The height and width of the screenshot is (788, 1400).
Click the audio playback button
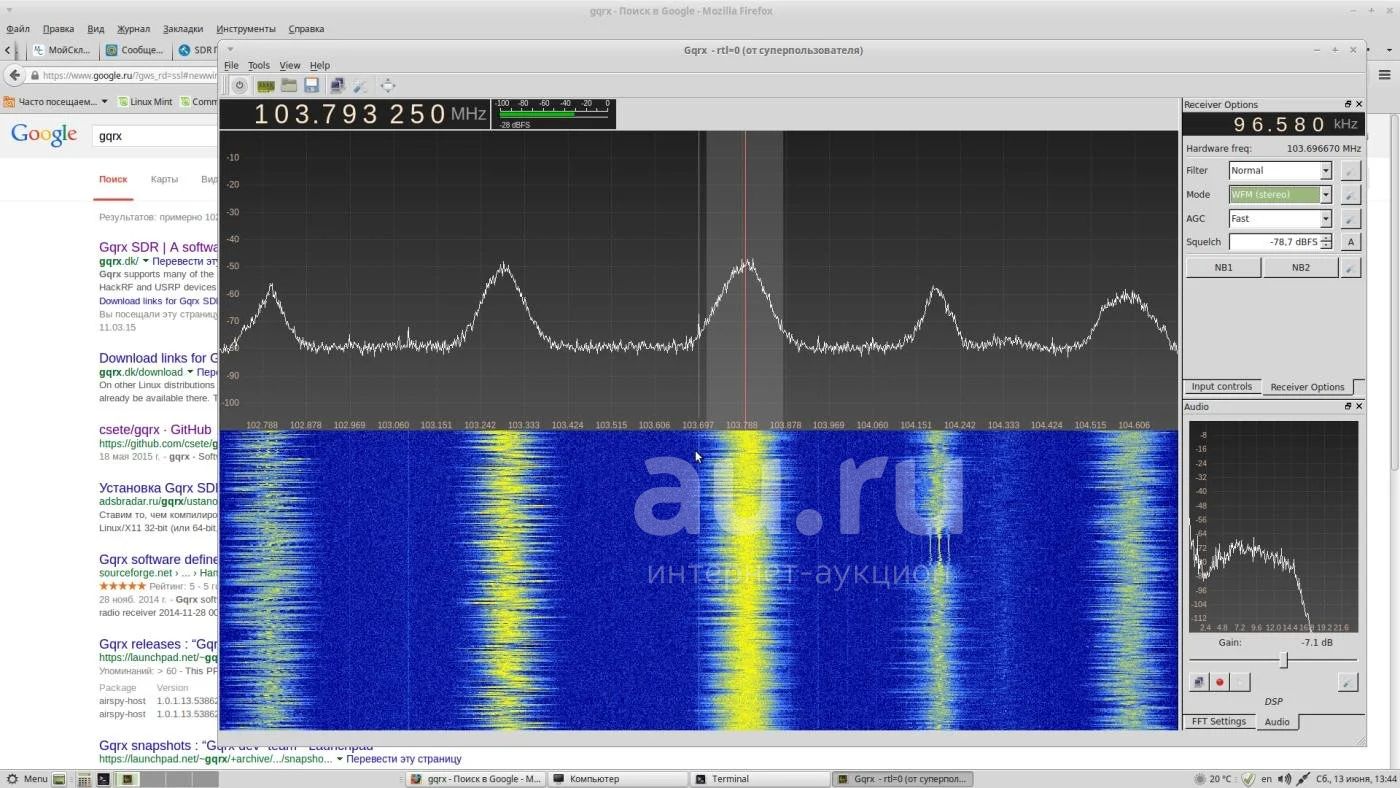[1240, 682]
